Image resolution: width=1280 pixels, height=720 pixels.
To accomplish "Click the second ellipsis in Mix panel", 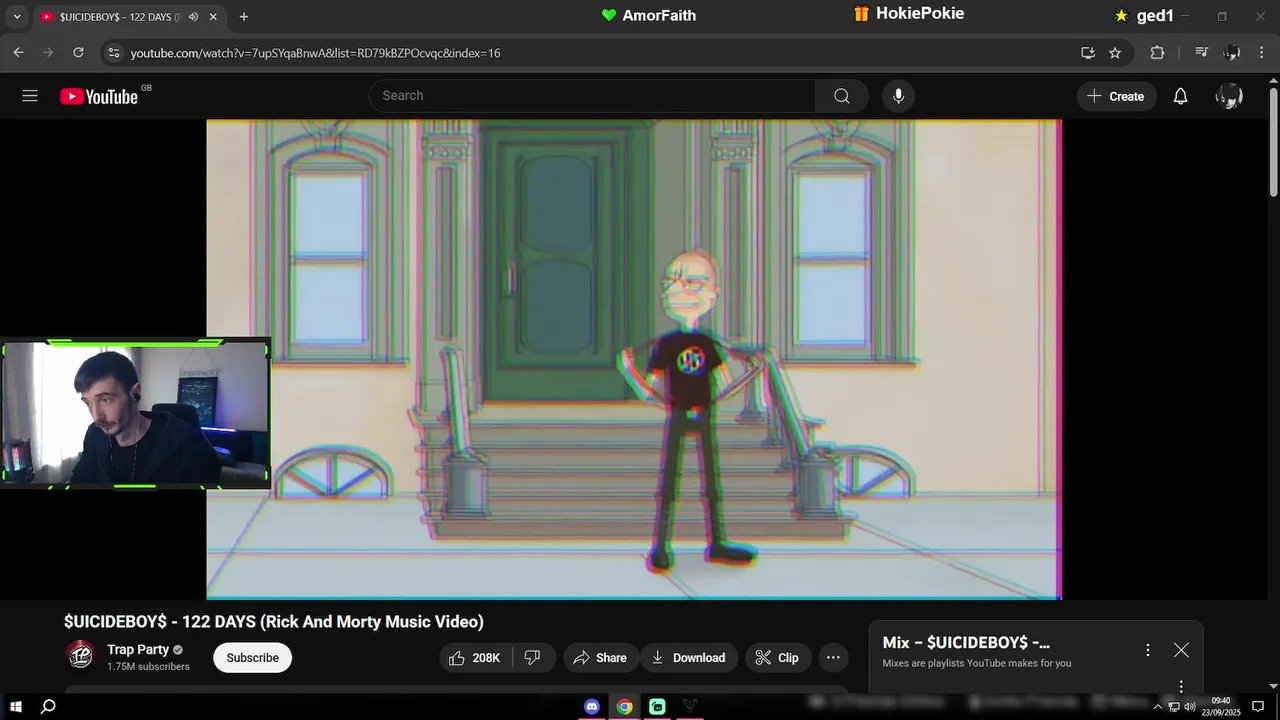I will pyautogui.click(x=1181, y=686).
